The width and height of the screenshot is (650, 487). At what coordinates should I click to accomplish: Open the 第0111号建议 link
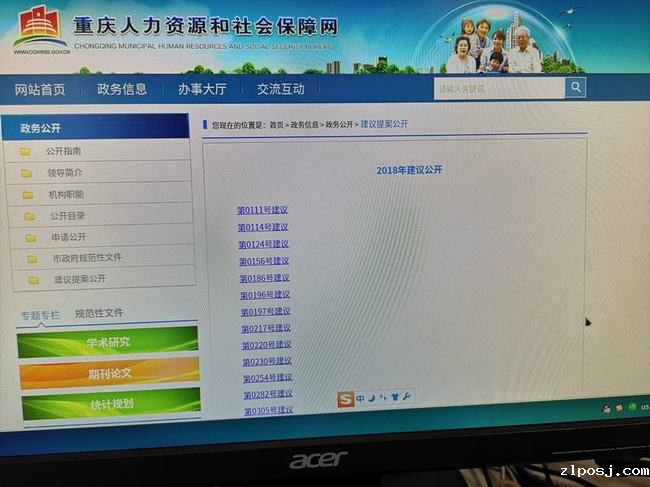[x=262, y=210]
